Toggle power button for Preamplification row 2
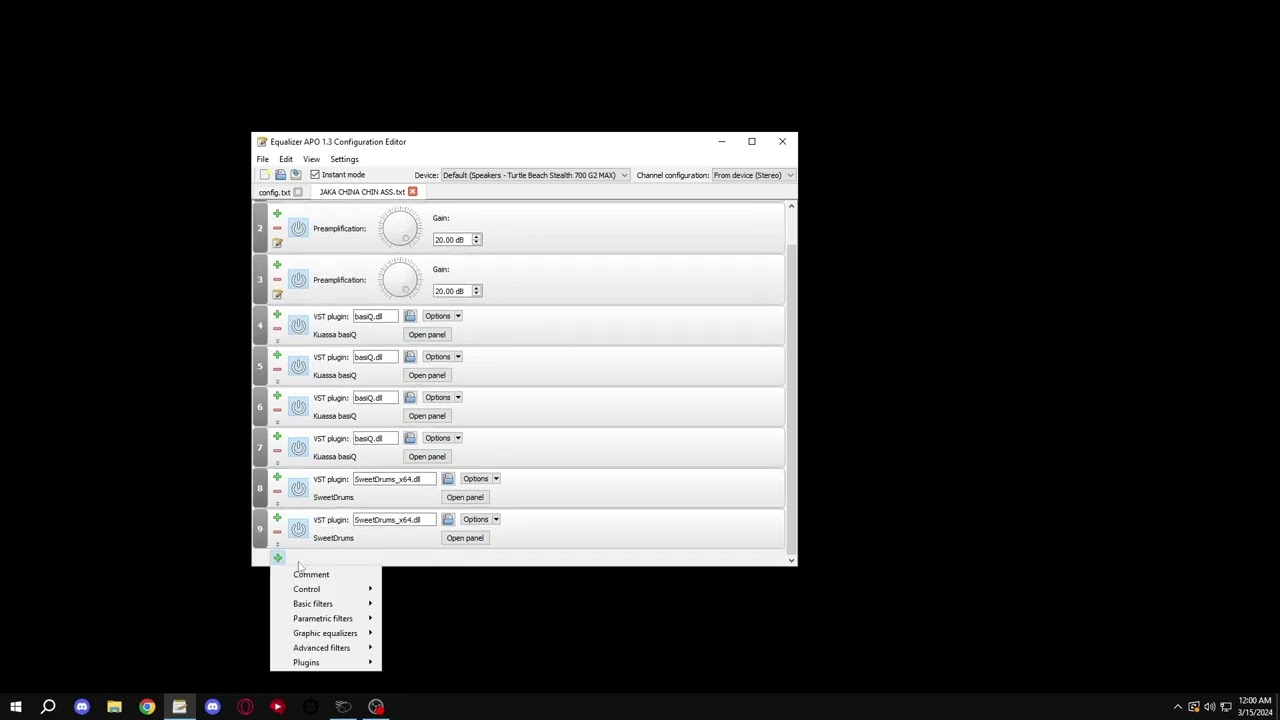This screenshot has height=720, width=1280. coord(298,229)
